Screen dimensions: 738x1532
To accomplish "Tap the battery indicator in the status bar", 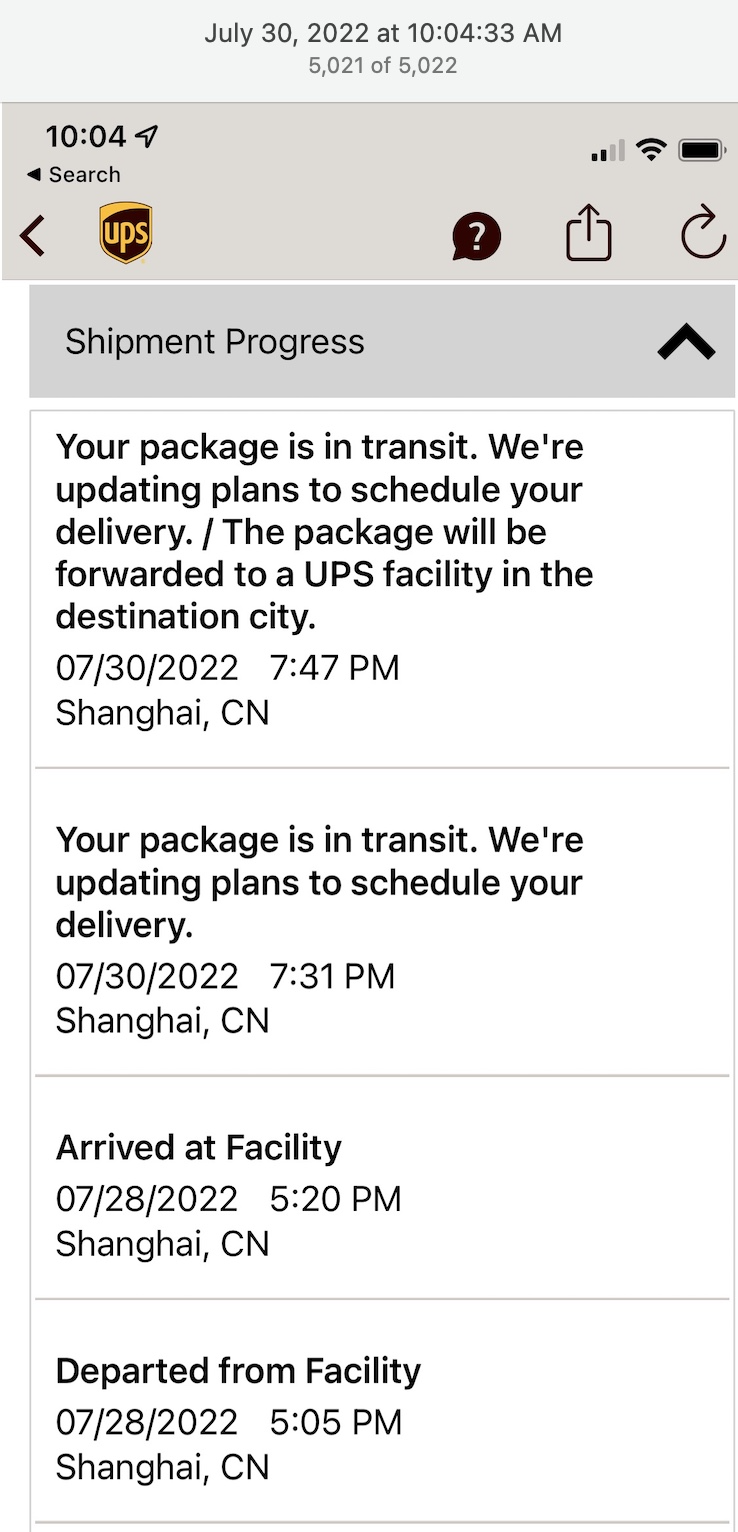I will pyautogui.click(x=702, y=151).
